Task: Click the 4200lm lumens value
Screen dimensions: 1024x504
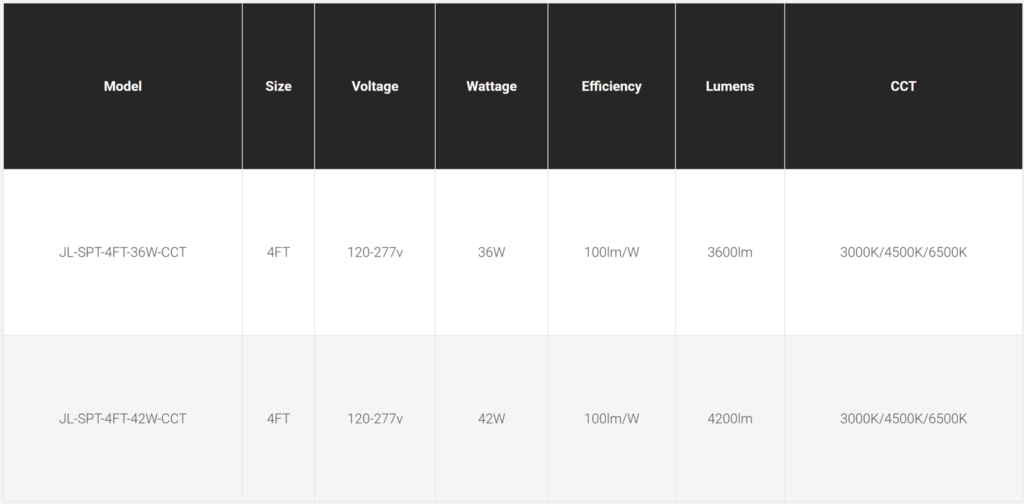Action: 730,418
